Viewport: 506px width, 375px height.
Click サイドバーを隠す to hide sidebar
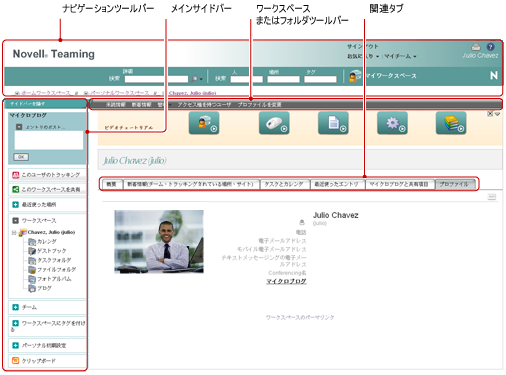tap(27, 104)
